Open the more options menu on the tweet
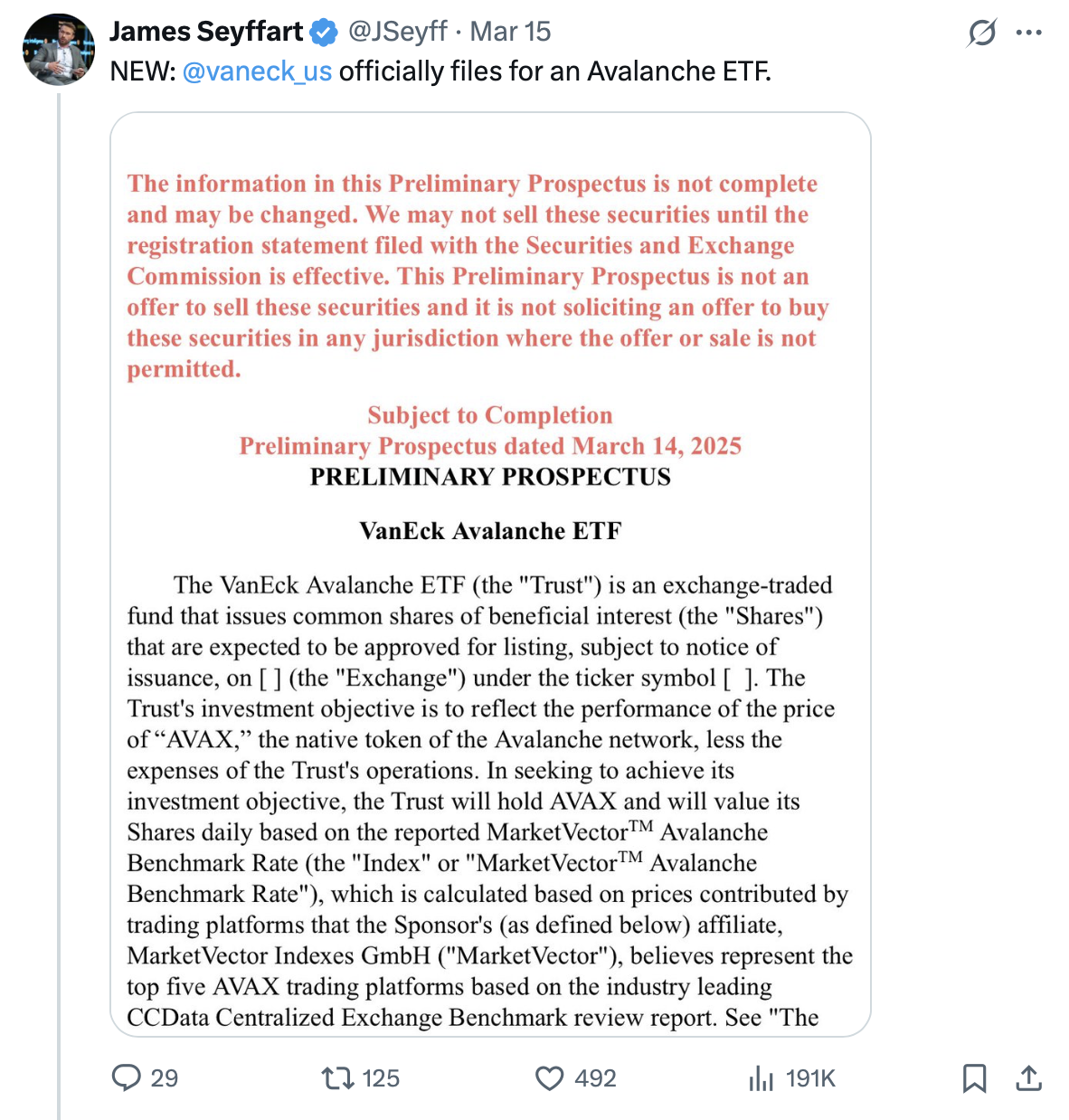Image resolution: width=1069 pixels, height=1120 pixels. coord(1031,30)
